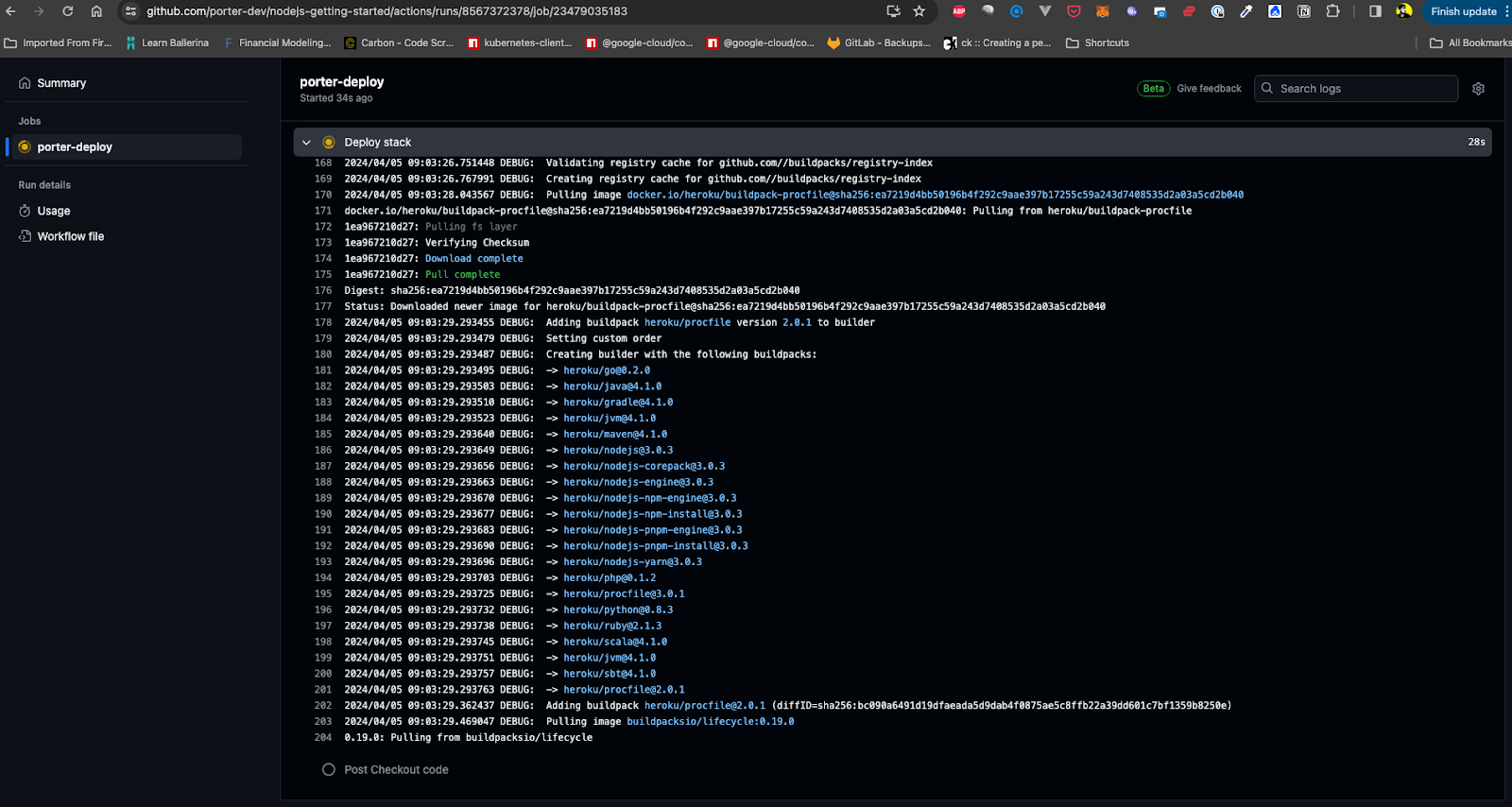The image size is (1512, 807).
Task: Focus the Search logs field
Action: pos(1356,89)
